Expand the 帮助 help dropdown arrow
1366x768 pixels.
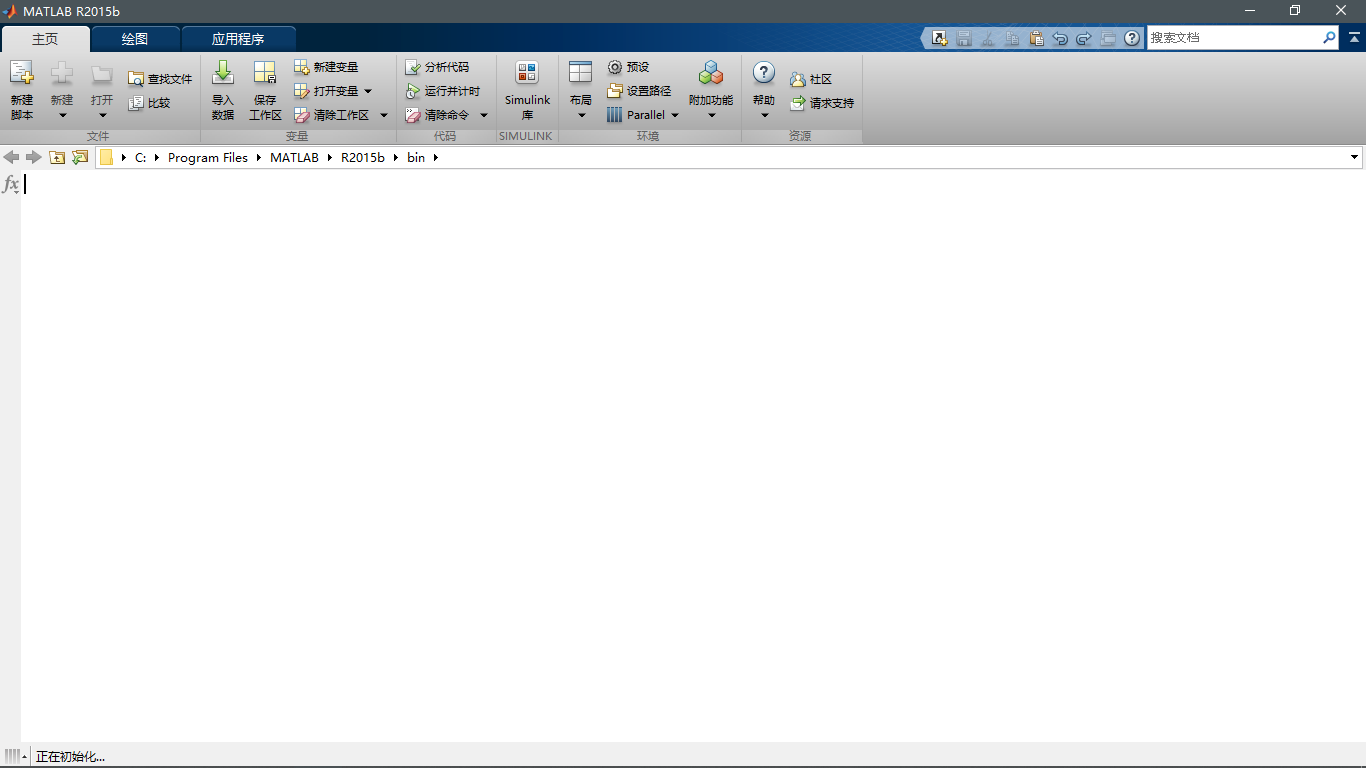[x=764, y=115]
